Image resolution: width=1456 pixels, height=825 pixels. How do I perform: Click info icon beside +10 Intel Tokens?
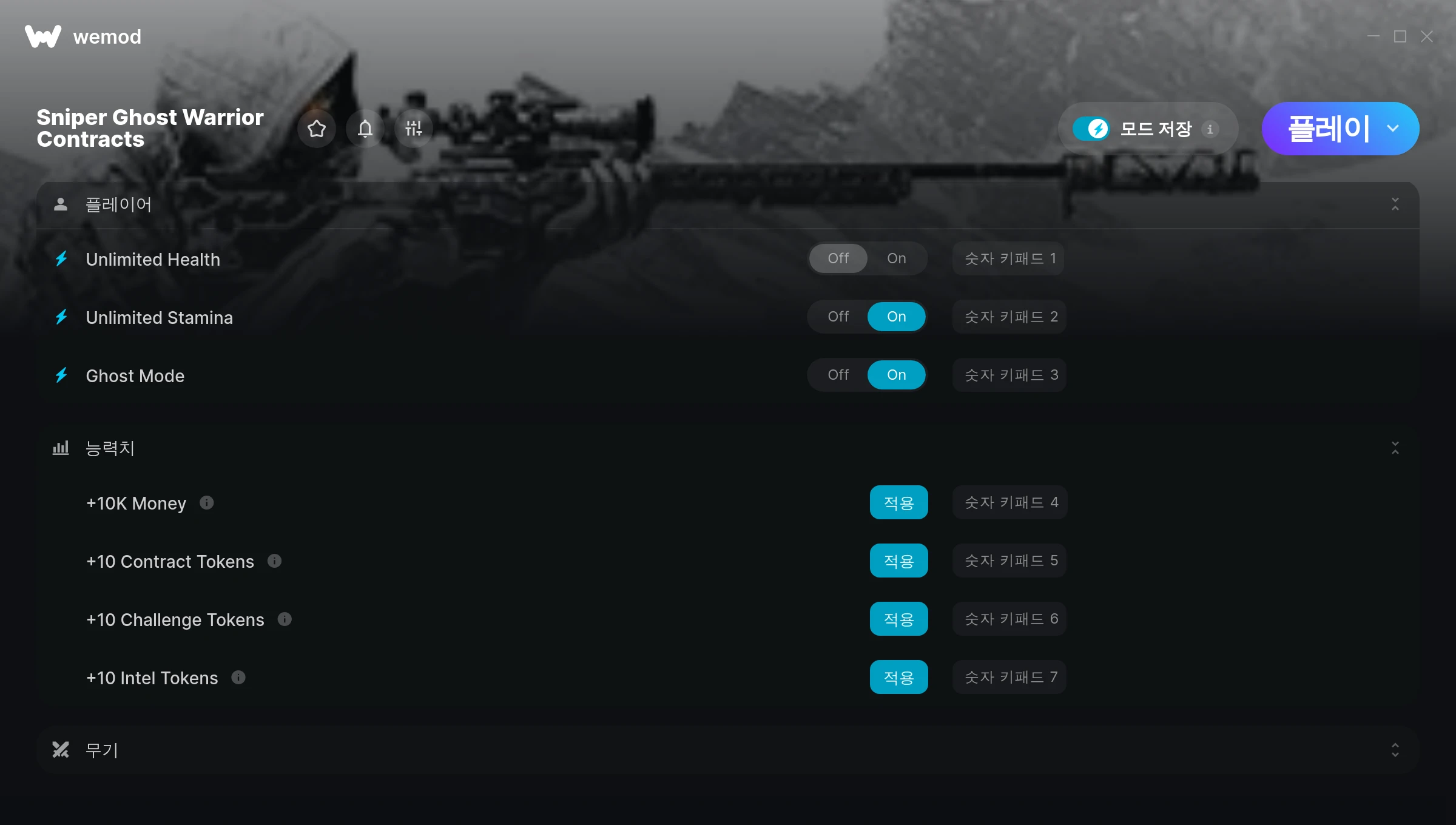pos(238,678)
